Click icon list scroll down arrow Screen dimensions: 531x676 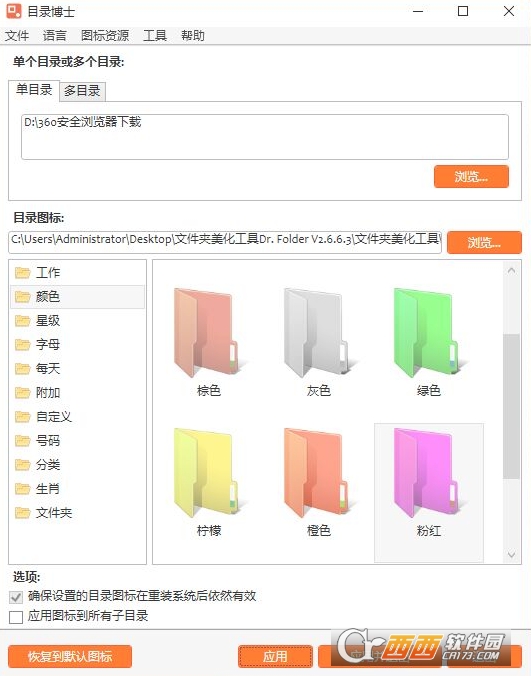click(x=512, y=554)
